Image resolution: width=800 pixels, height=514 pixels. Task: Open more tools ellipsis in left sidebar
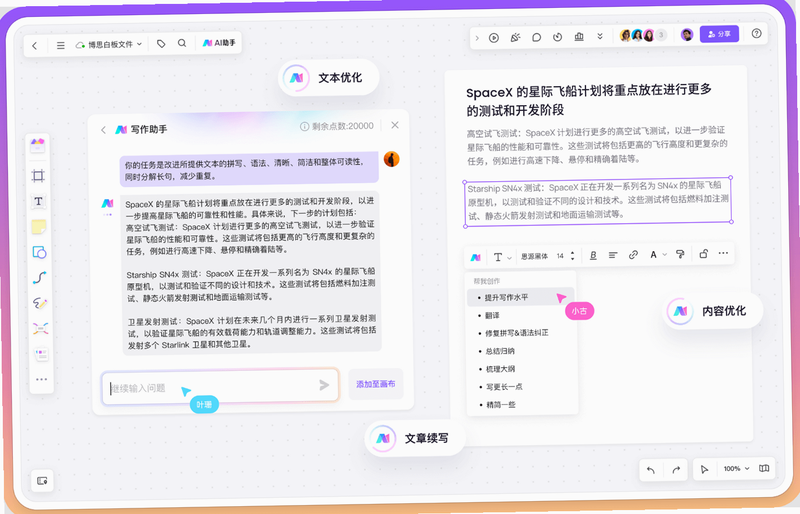coord(41,379)
